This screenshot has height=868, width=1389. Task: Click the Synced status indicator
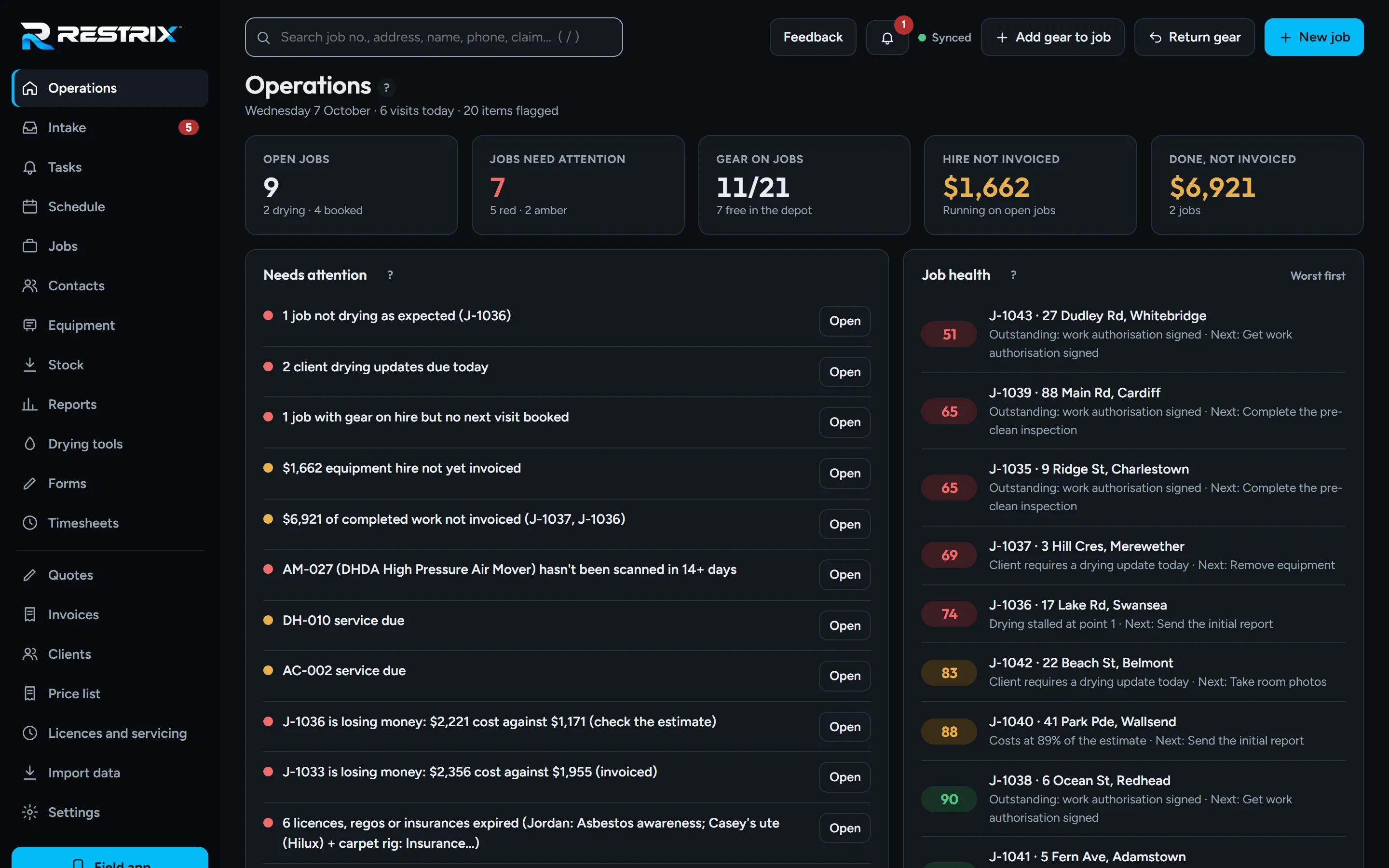tap(945, 38)
